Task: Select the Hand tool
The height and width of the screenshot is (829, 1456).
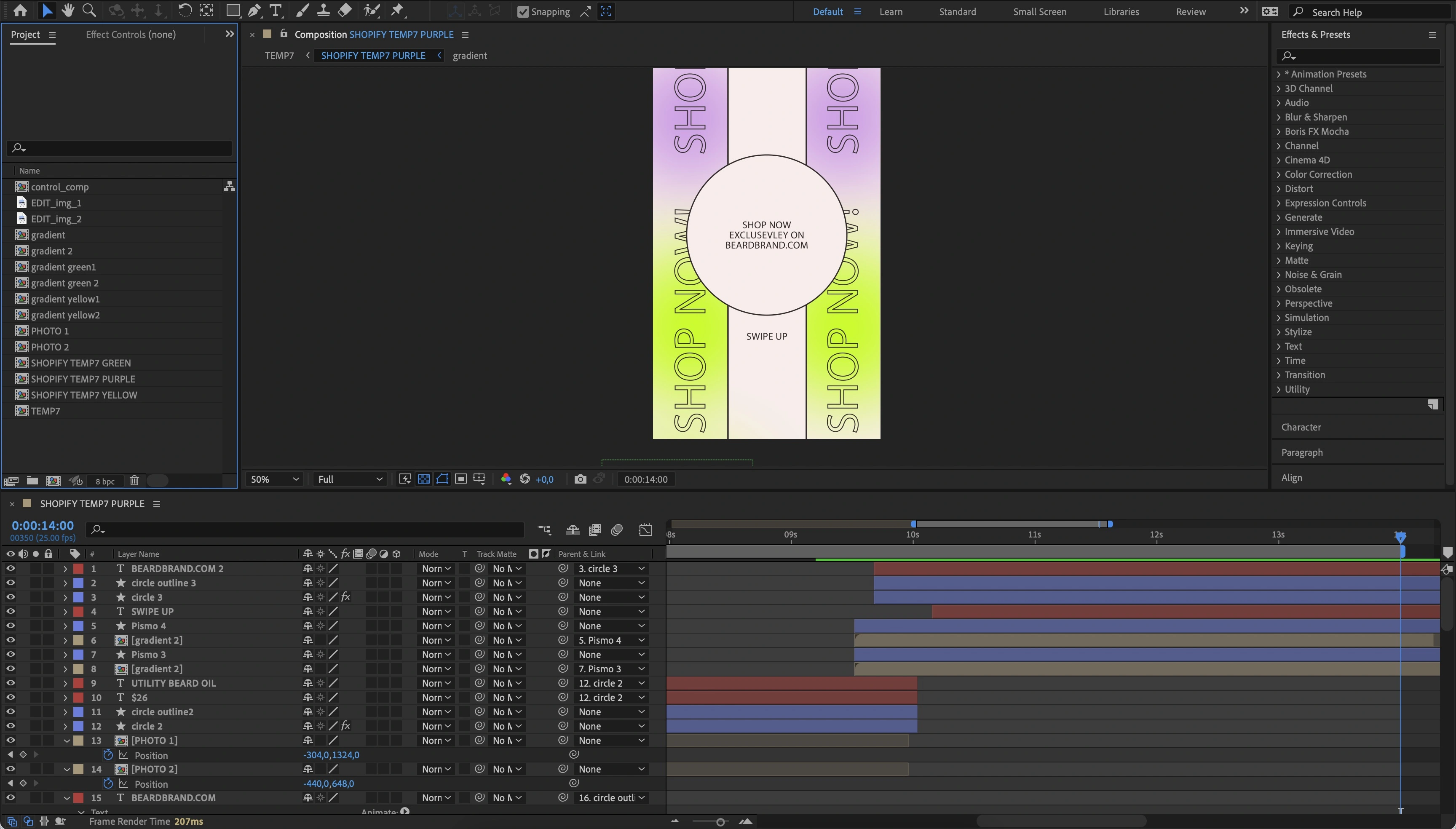Action: [x=68, y=10]
